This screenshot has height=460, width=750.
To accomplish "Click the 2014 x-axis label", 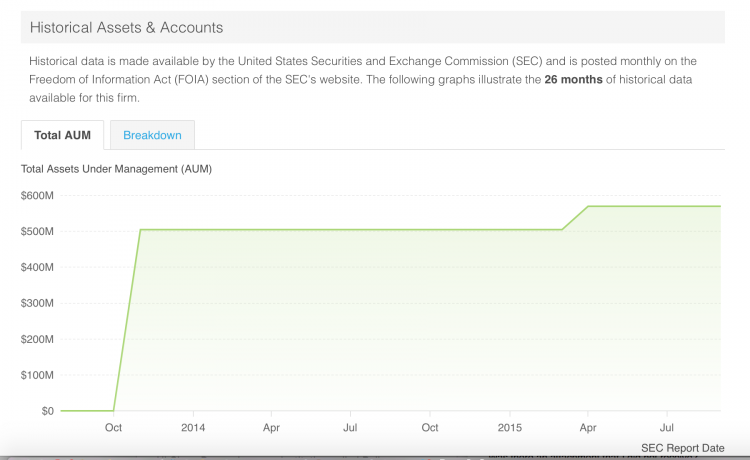I will point(193,427).
